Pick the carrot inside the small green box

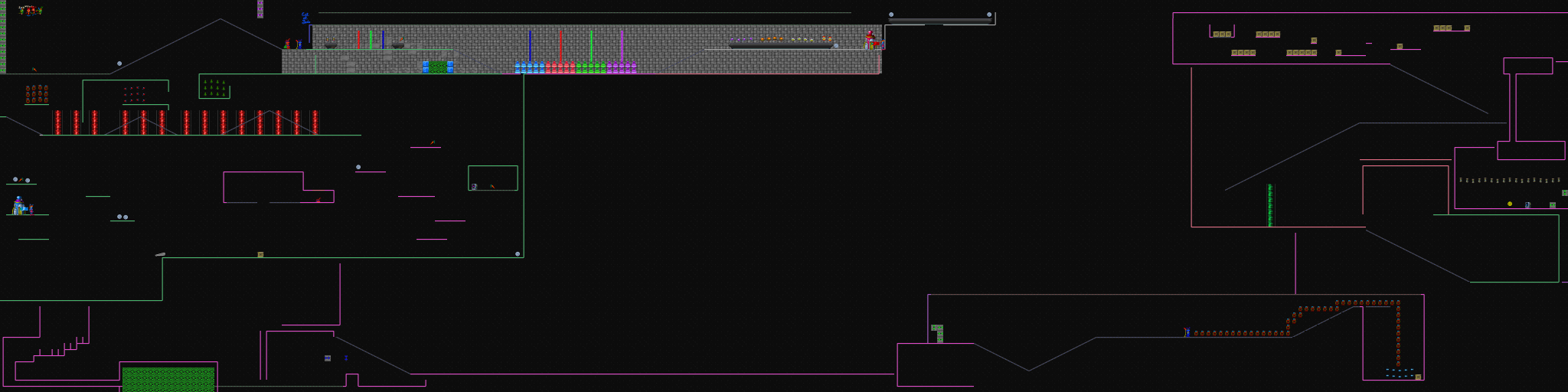tap(492, 186)
